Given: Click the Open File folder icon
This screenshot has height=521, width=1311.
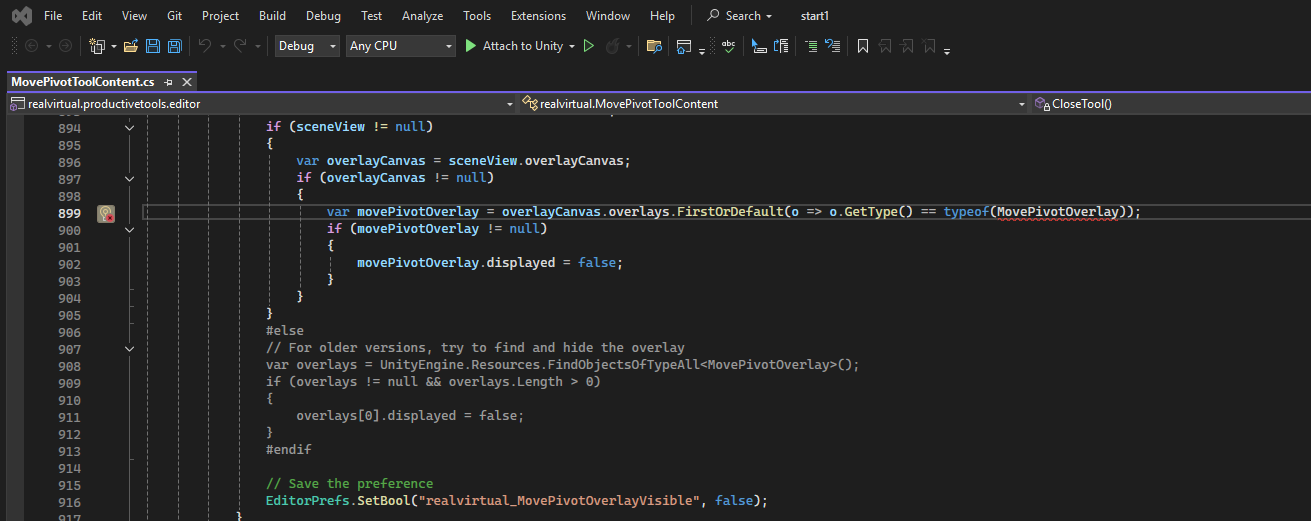Looking at the screenshot, I should pyautogui.click(x=131, y=46).
